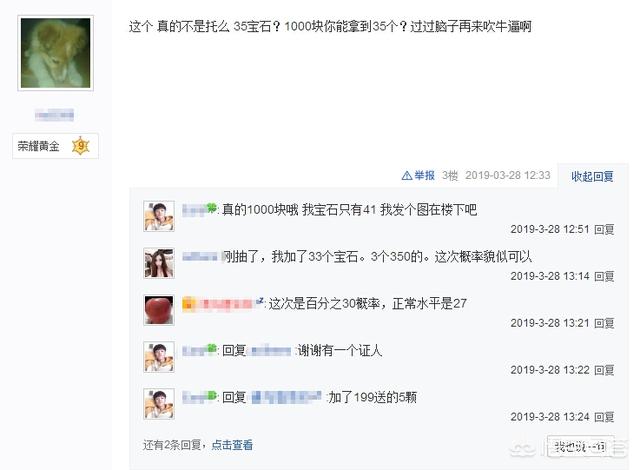Viewport: 640px width, 470px height.
Task: Click the 我也说一句 button
Action: [x=580, y=447]
